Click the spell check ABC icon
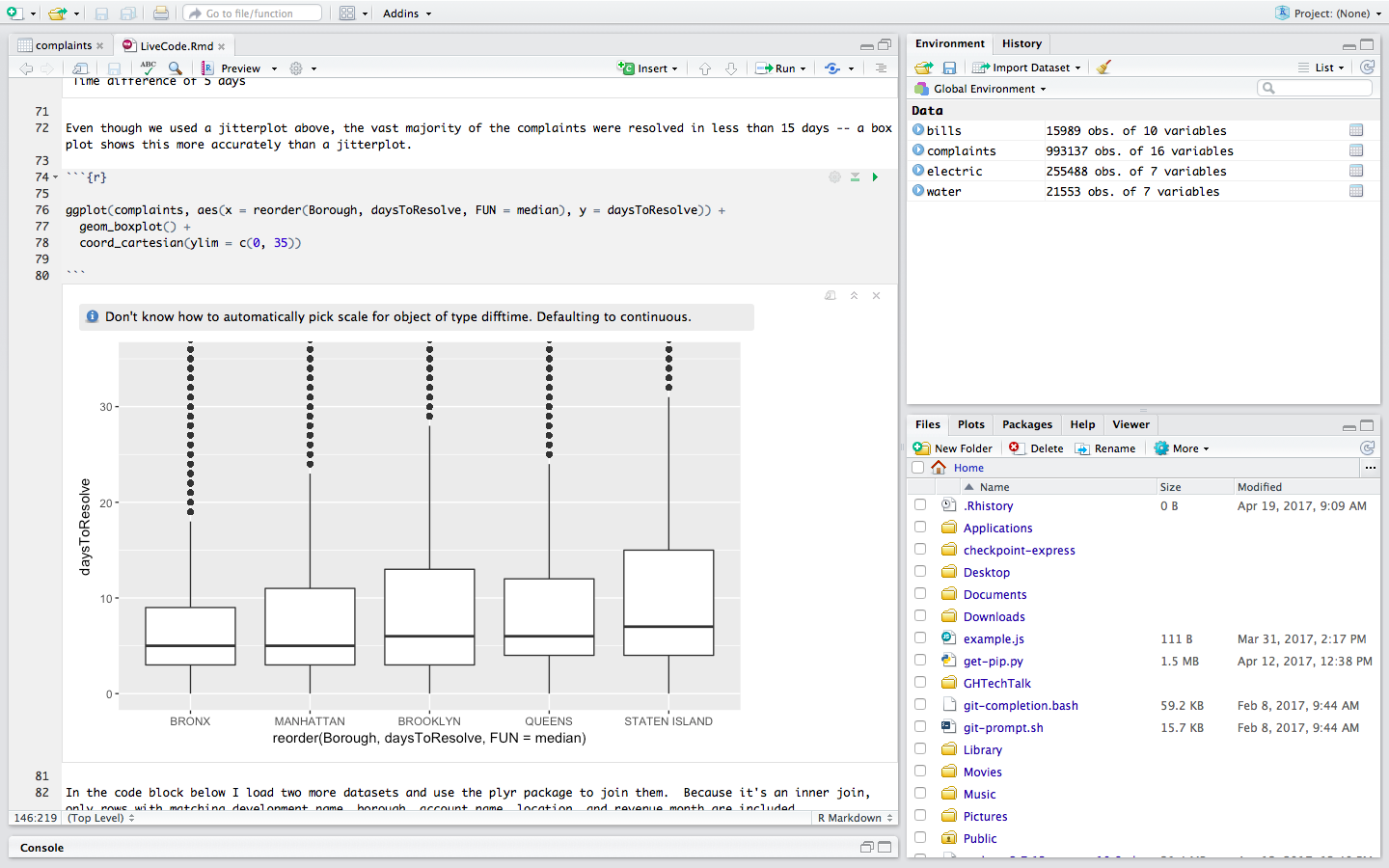Screen dimensions: 1389x868 (148, 68)
